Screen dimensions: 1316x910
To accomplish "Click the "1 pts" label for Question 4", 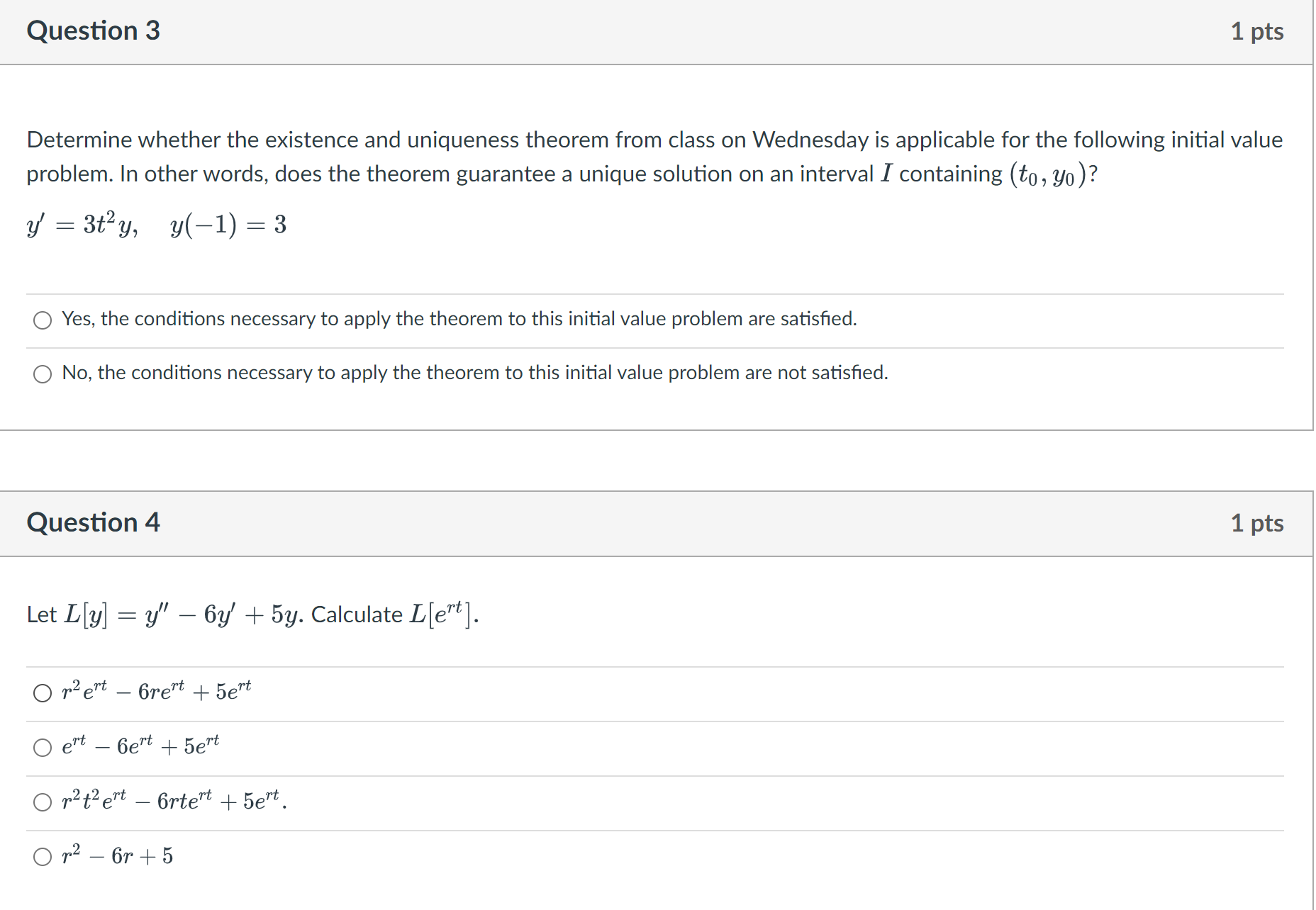I will [1258, 523].
